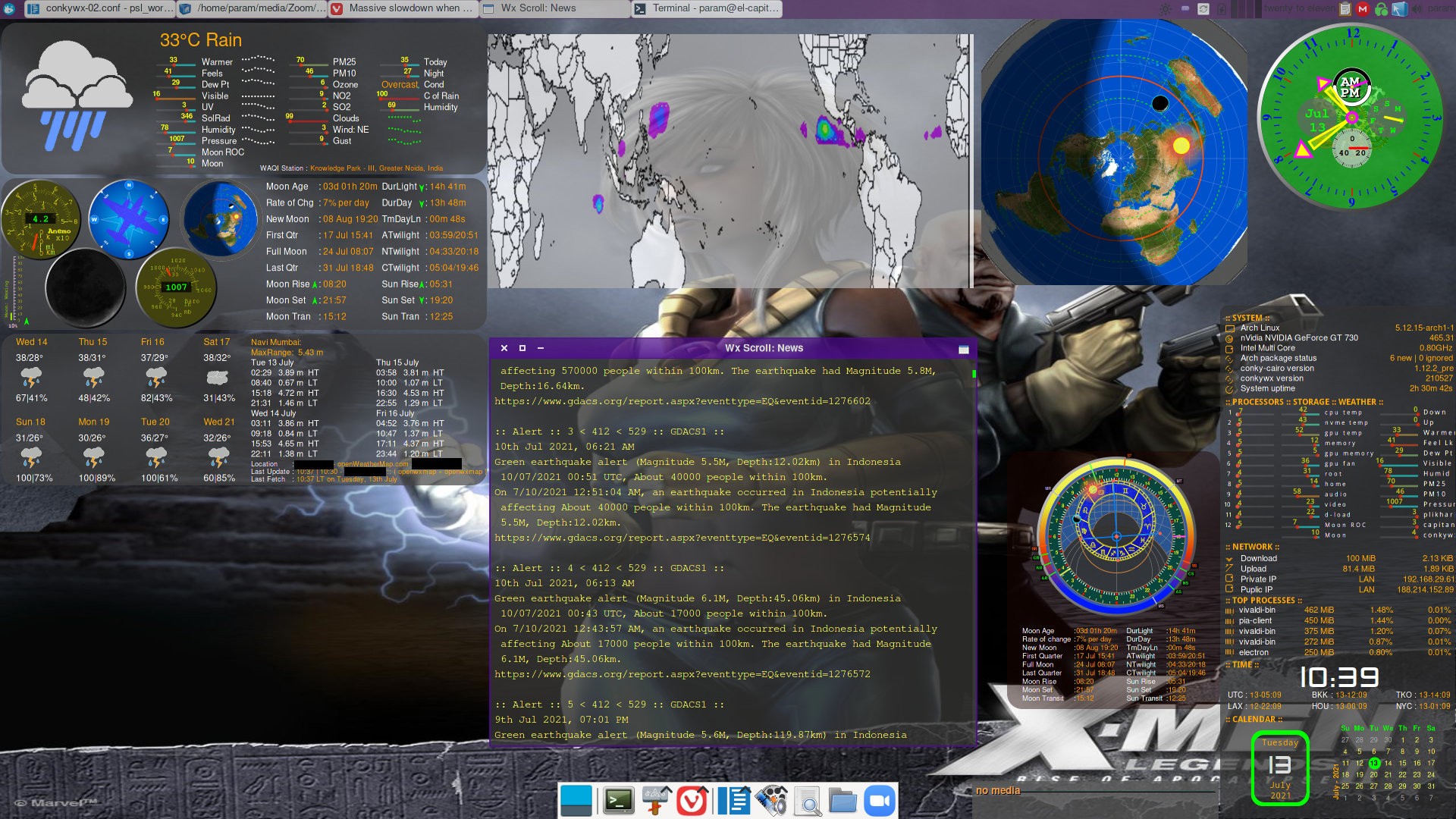1456x819 pixels.
Task: Mute audio via the speaker tray icon
Action: point(1417,9)
